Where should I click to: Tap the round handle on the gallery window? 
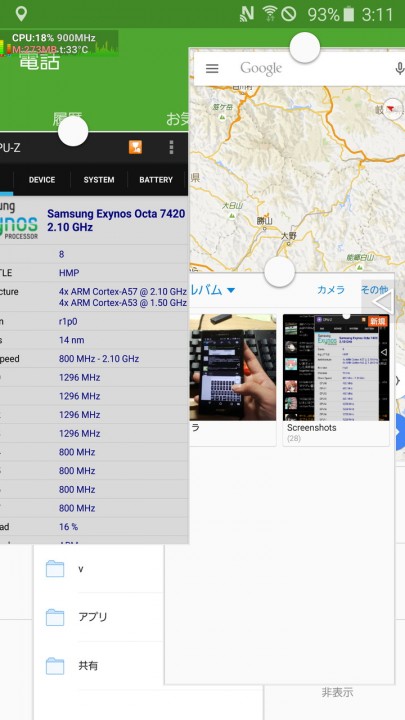[x=279, y=272]
